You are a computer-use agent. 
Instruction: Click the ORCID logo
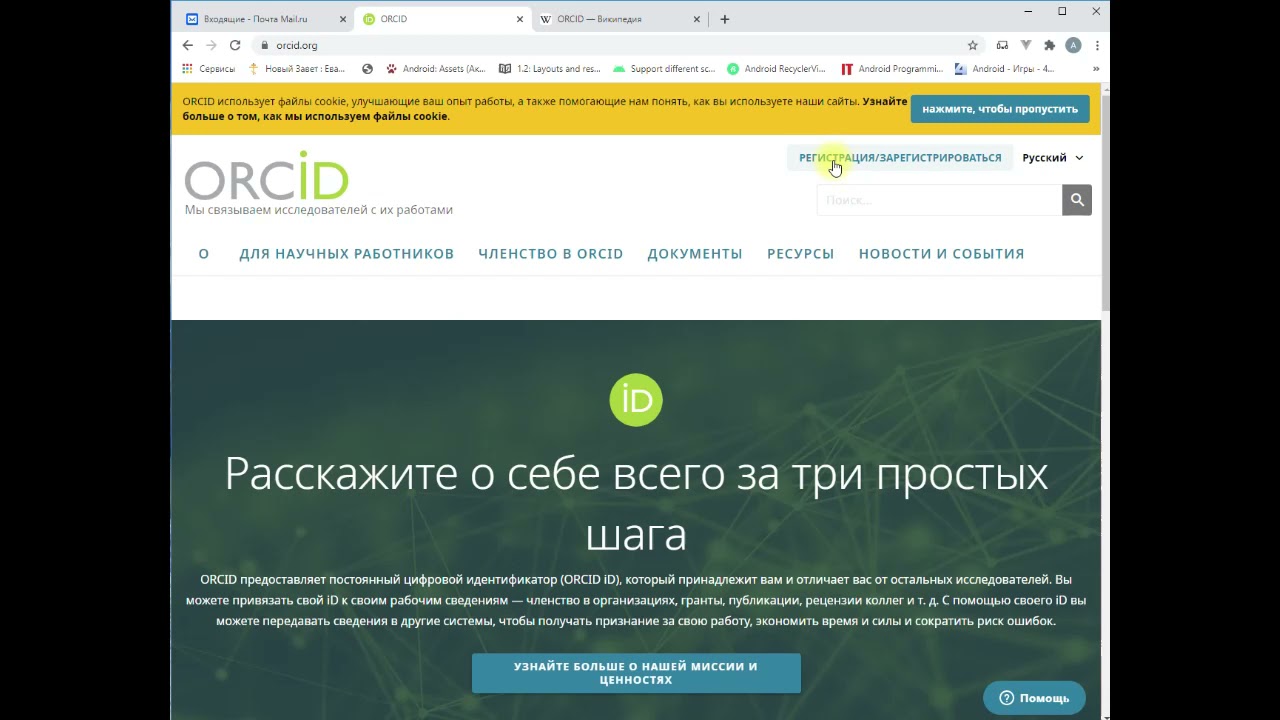pyautogui.click(x=267, y=176)
